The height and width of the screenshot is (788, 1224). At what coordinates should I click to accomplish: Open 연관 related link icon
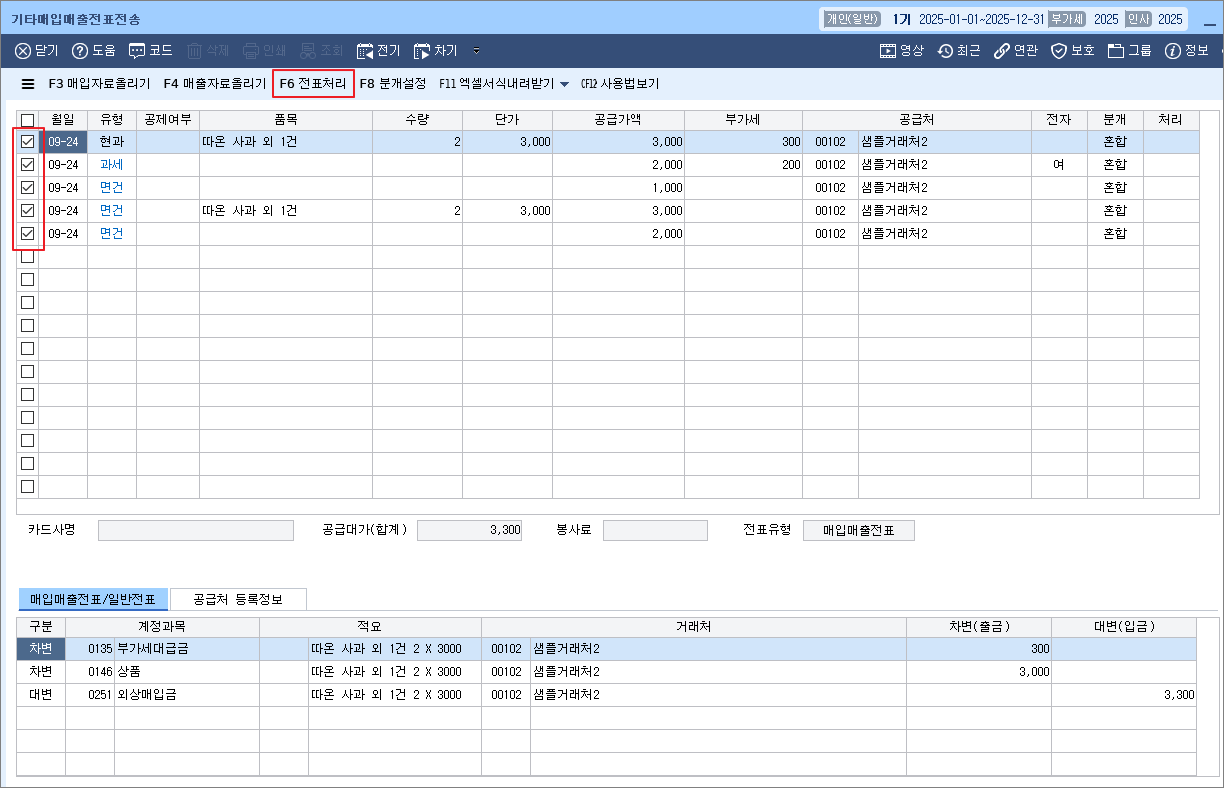(x=1001, y=50)
